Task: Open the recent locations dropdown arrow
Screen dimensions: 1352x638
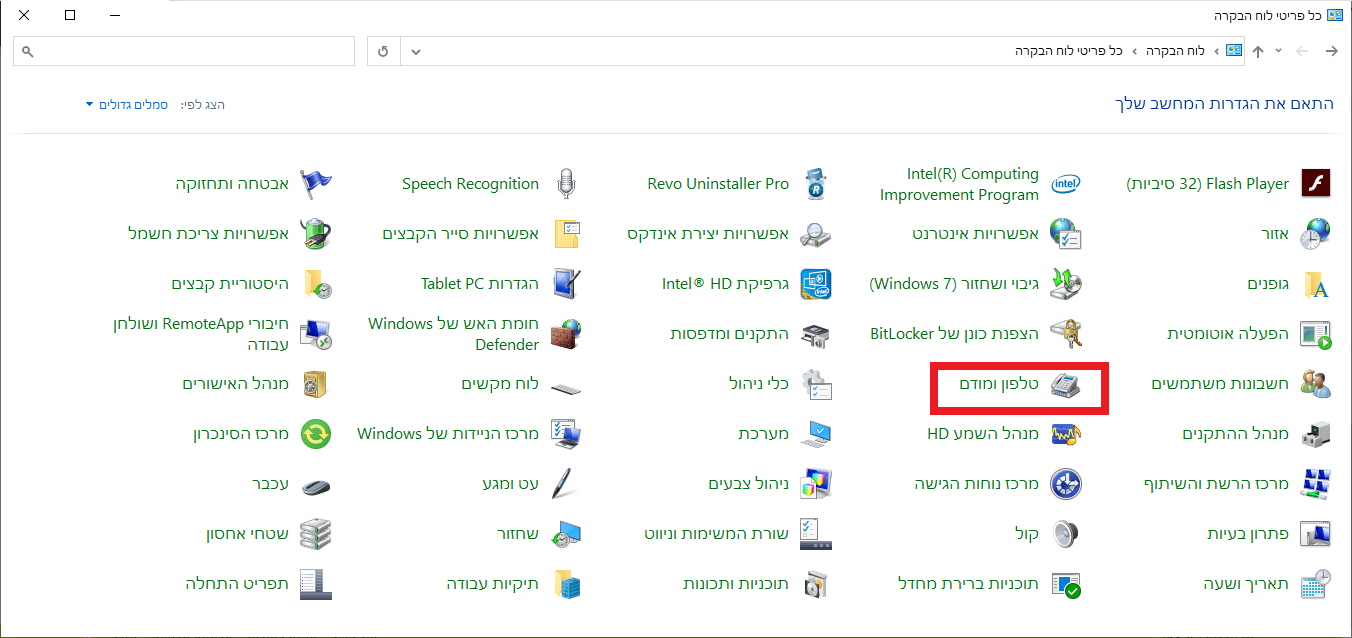Action: tap(1279, 51)
